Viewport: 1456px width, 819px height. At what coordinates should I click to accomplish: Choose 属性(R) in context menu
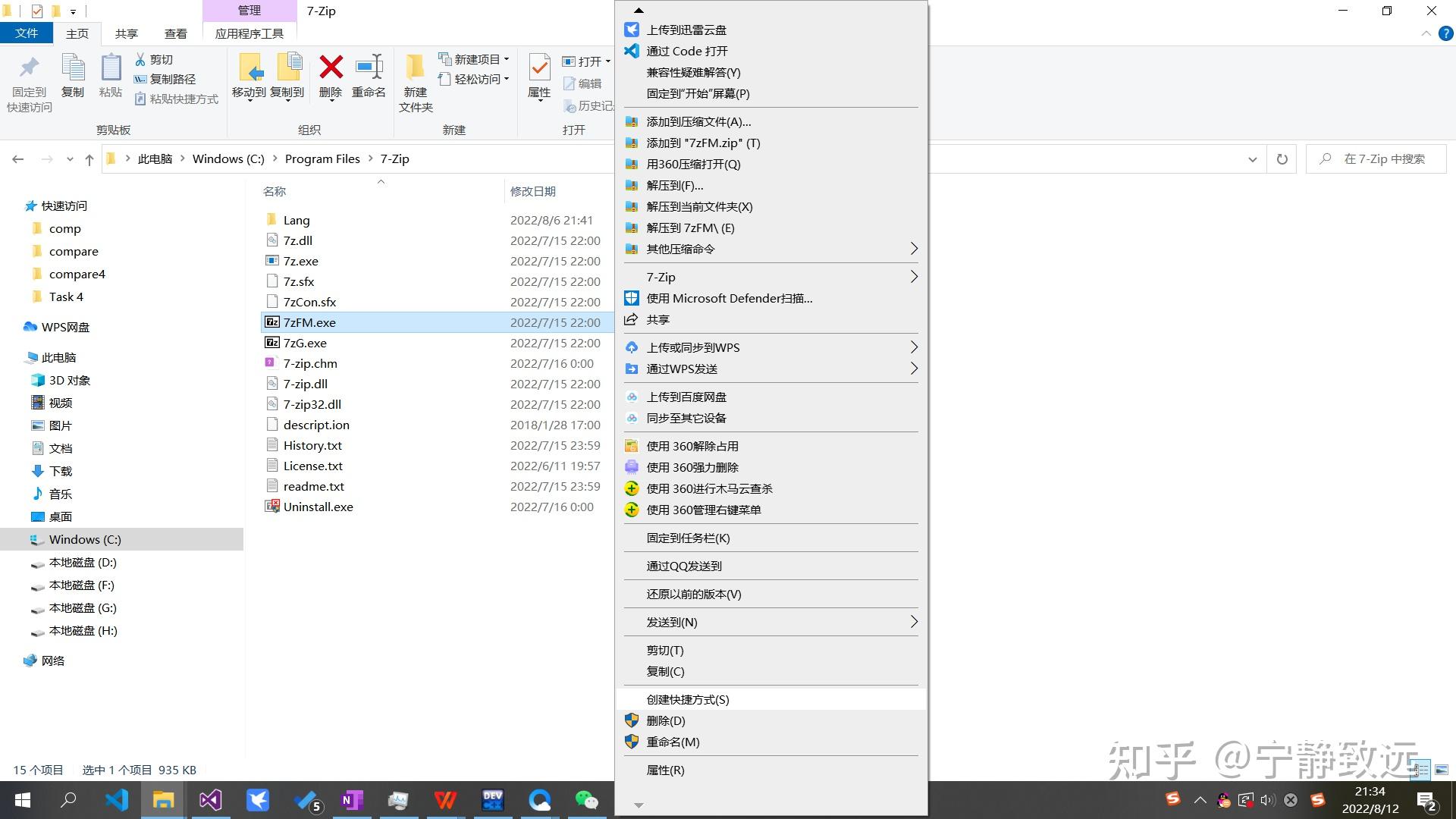tap(770, 770)
